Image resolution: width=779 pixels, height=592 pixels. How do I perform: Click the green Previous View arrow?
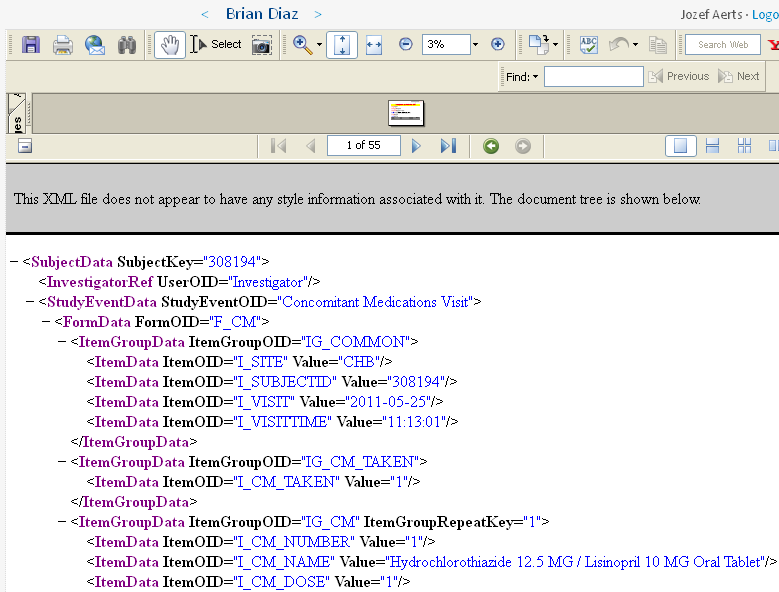tap(491, 146)
